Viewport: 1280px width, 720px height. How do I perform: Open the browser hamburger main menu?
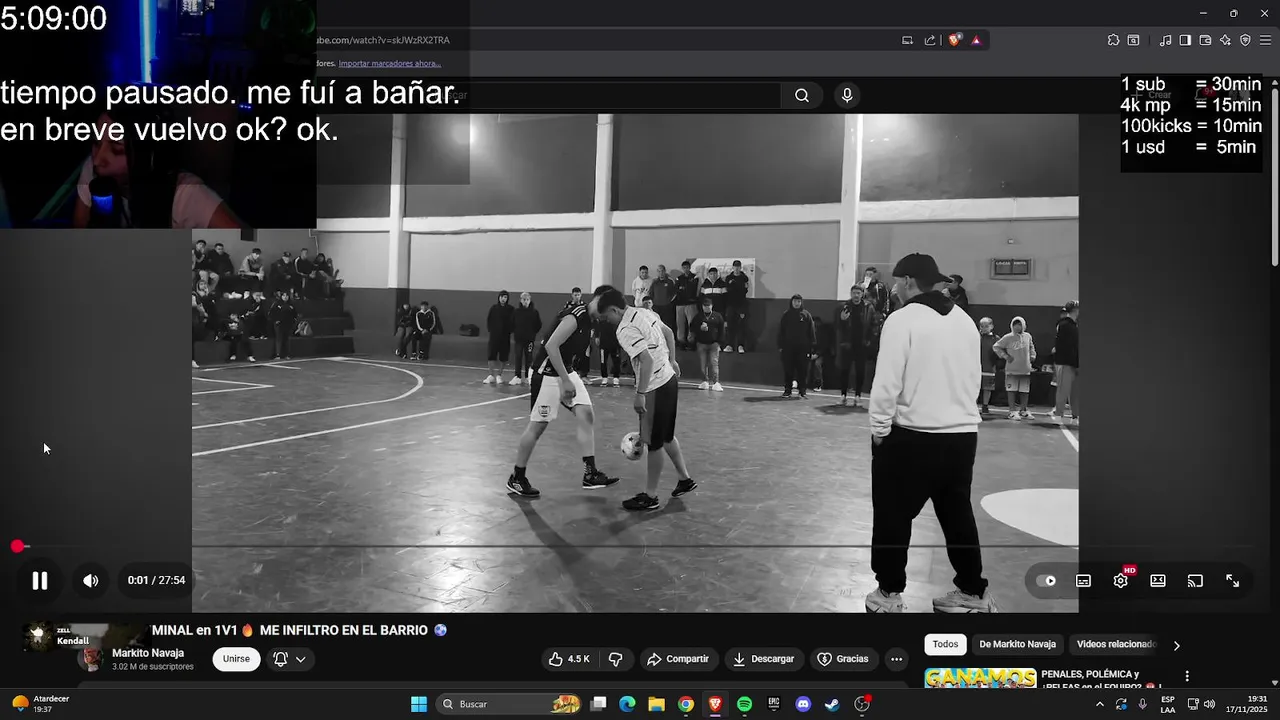click(1265, 40)
